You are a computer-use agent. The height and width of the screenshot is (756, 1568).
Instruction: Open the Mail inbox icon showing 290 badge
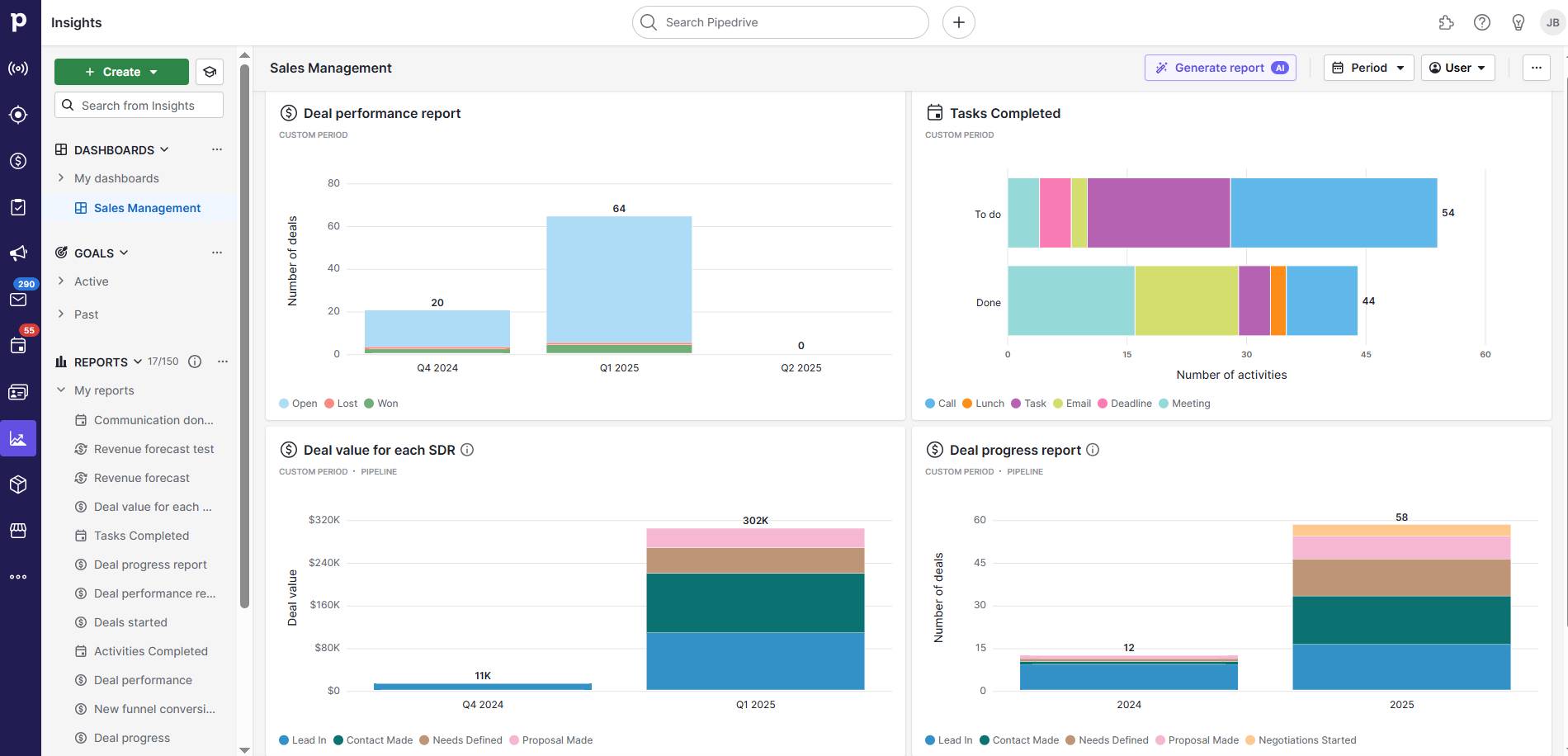tap(17, 299)
